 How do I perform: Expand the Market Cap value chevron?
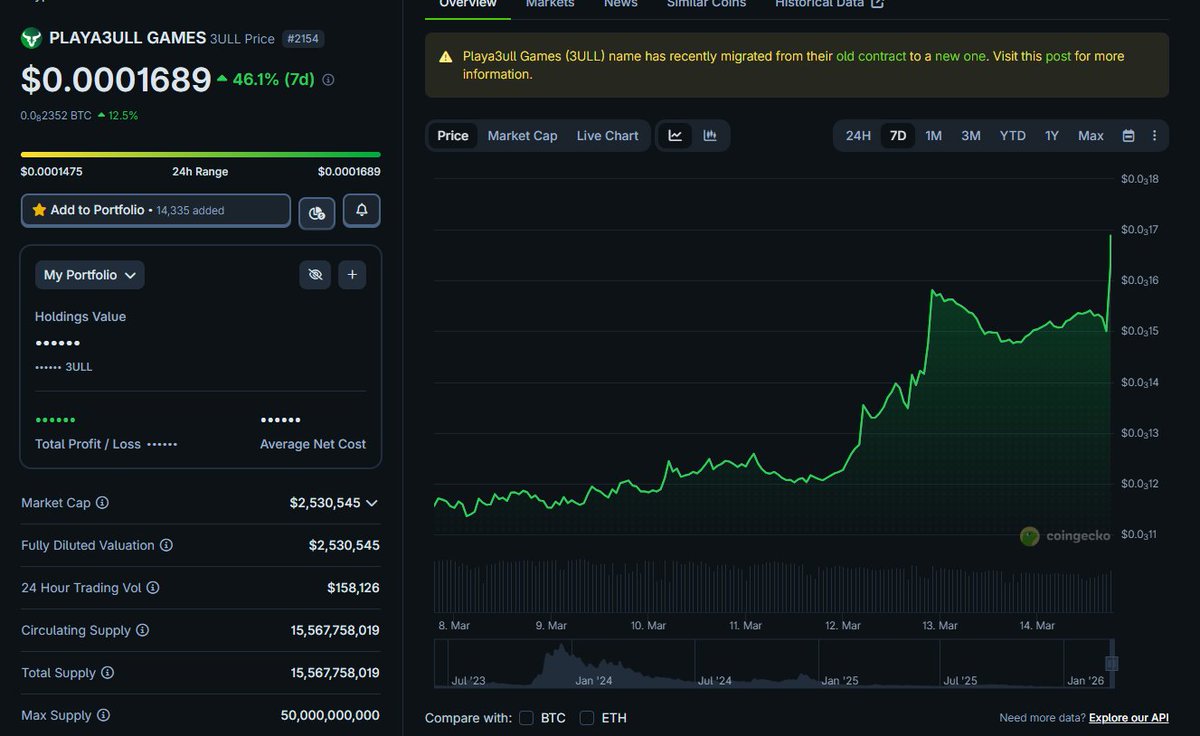tap(372, 503)
